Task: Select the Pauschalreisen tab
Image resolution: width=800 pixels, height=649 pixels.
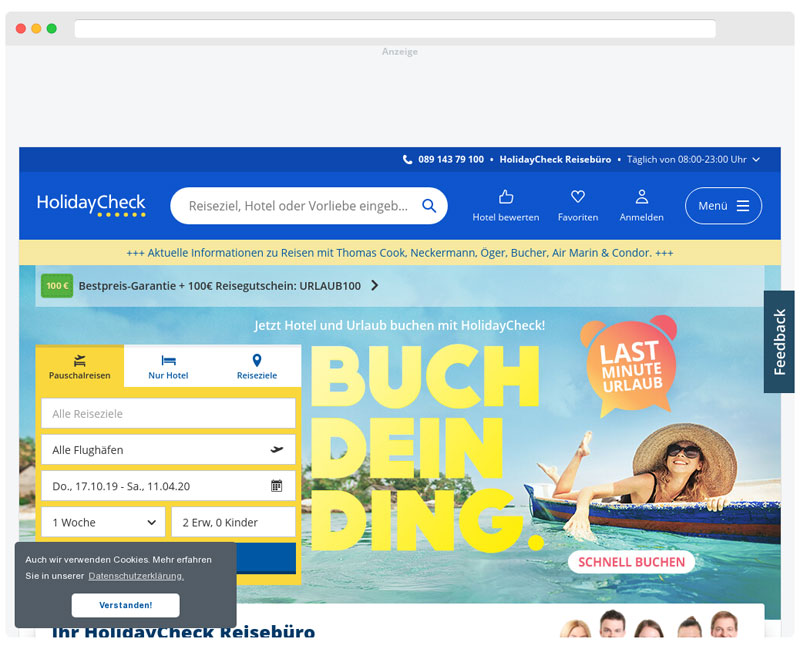Action: coord(80,366)
